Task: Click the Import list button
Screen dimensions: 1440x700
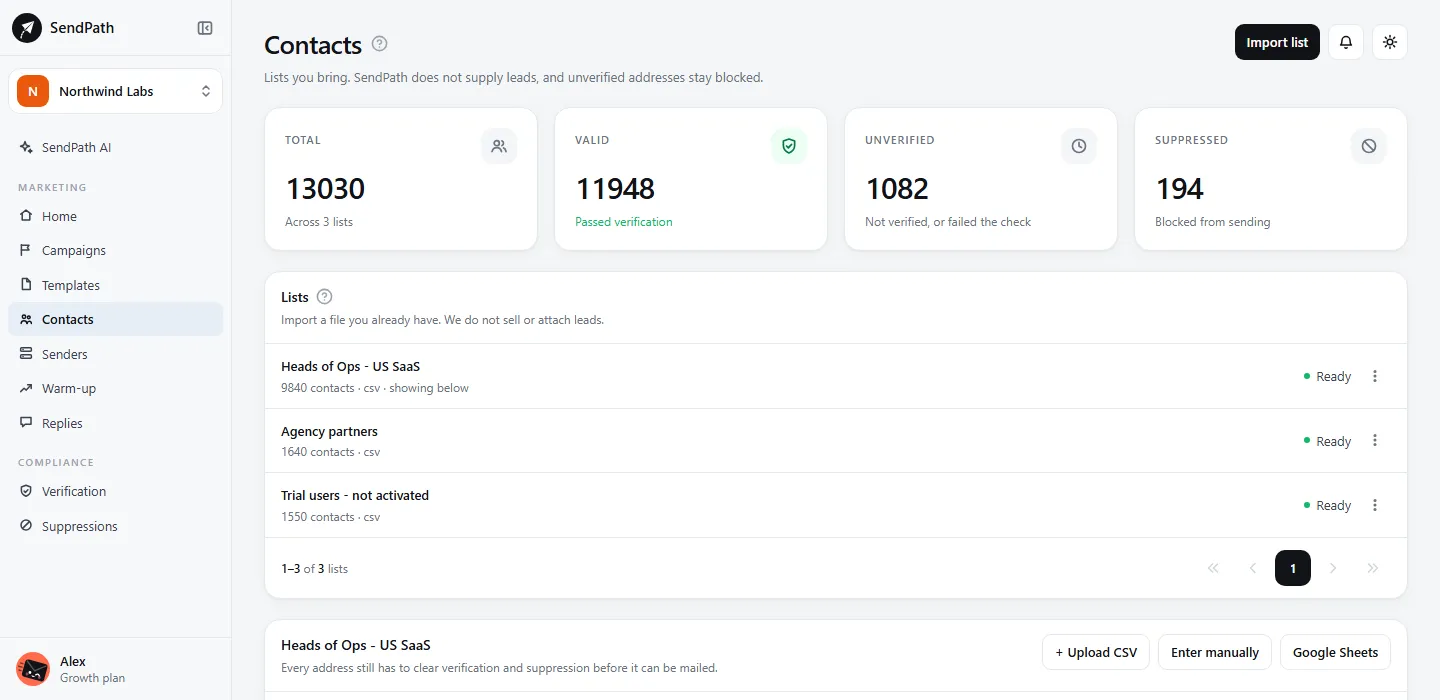Action: click(x=1277, y=42)
